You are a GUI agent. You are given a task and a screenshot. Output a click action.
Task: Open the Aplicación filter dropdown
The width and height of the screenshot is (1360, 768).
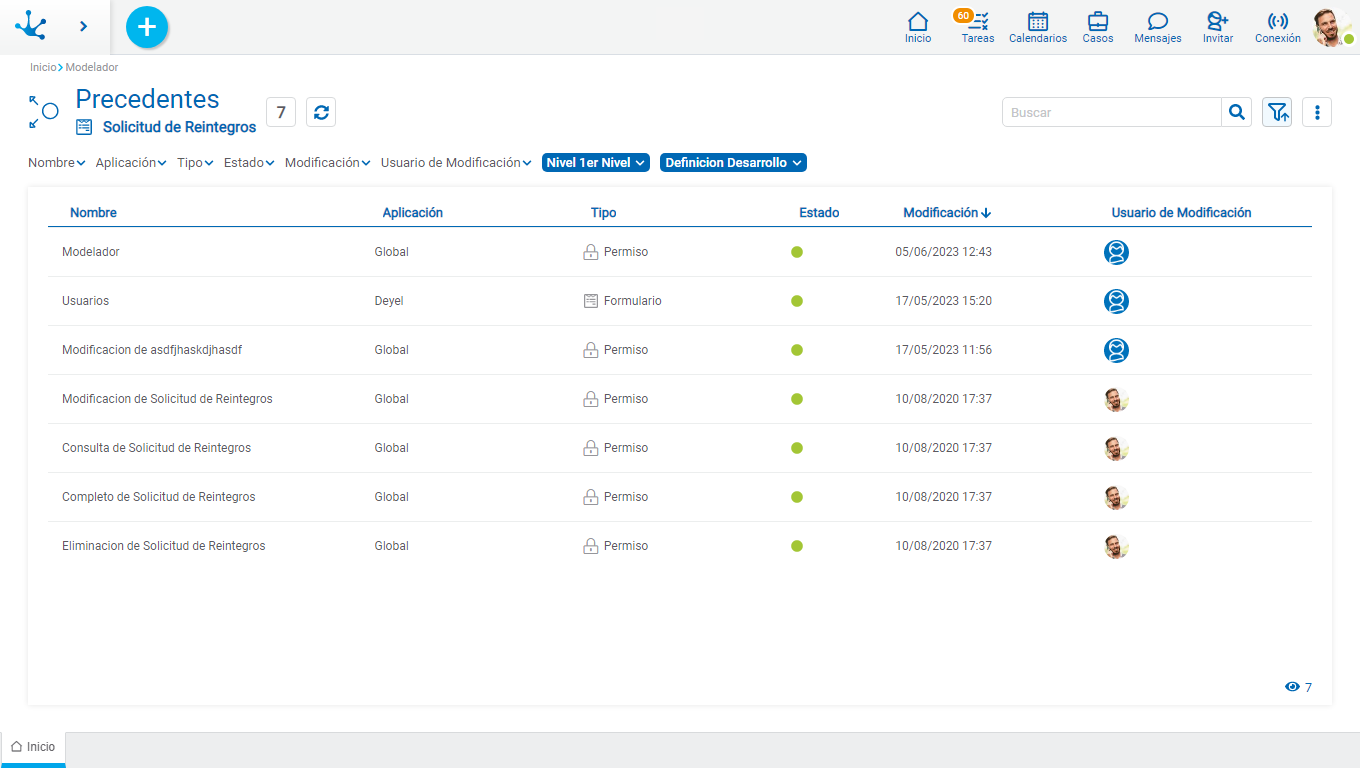(131, 162)
